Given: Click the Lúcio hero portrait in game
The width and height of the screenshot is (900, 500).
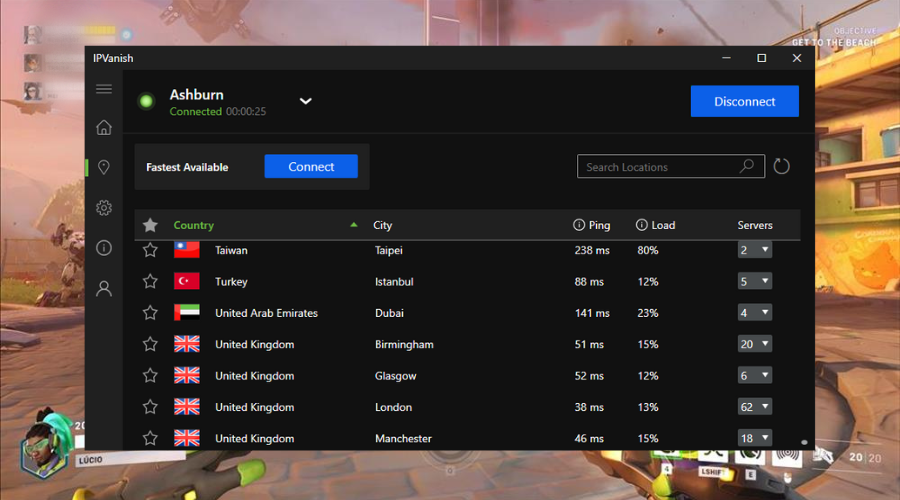Looking at the screenshot, I should point(45,445).
